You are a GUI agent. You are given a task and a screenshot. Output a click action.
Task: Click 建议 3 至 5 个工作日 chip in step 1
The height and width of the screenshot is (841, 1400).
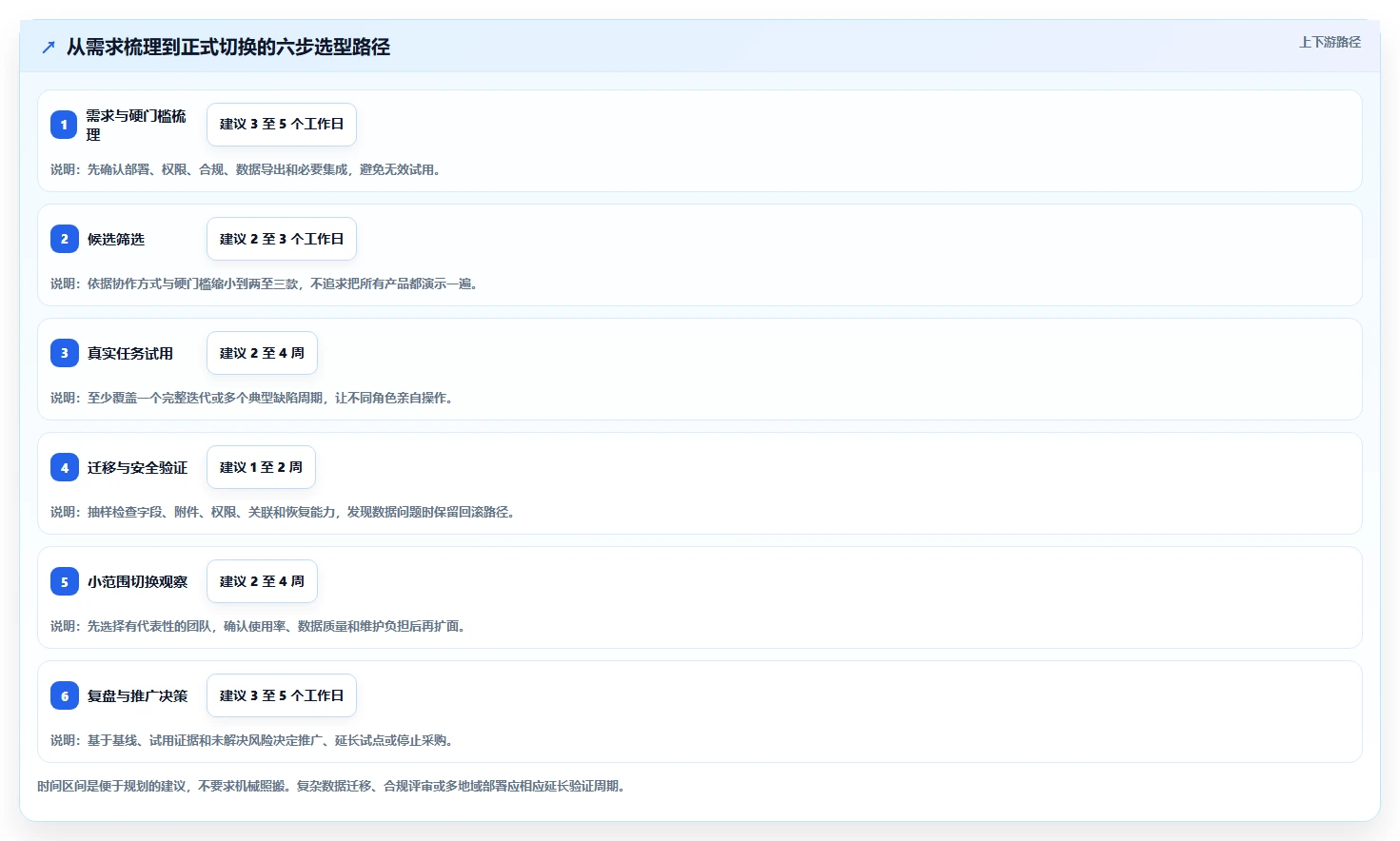282,125
